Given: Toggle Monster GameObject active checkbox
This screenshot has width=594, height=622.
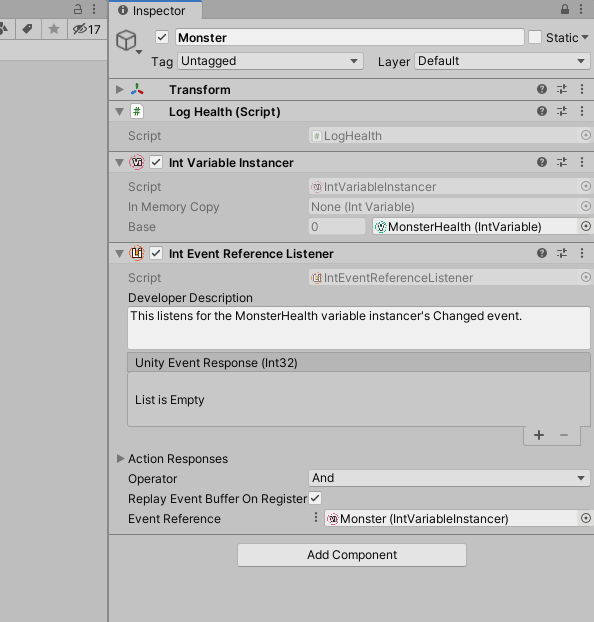Looking at the screenshot, I should 161,37.
